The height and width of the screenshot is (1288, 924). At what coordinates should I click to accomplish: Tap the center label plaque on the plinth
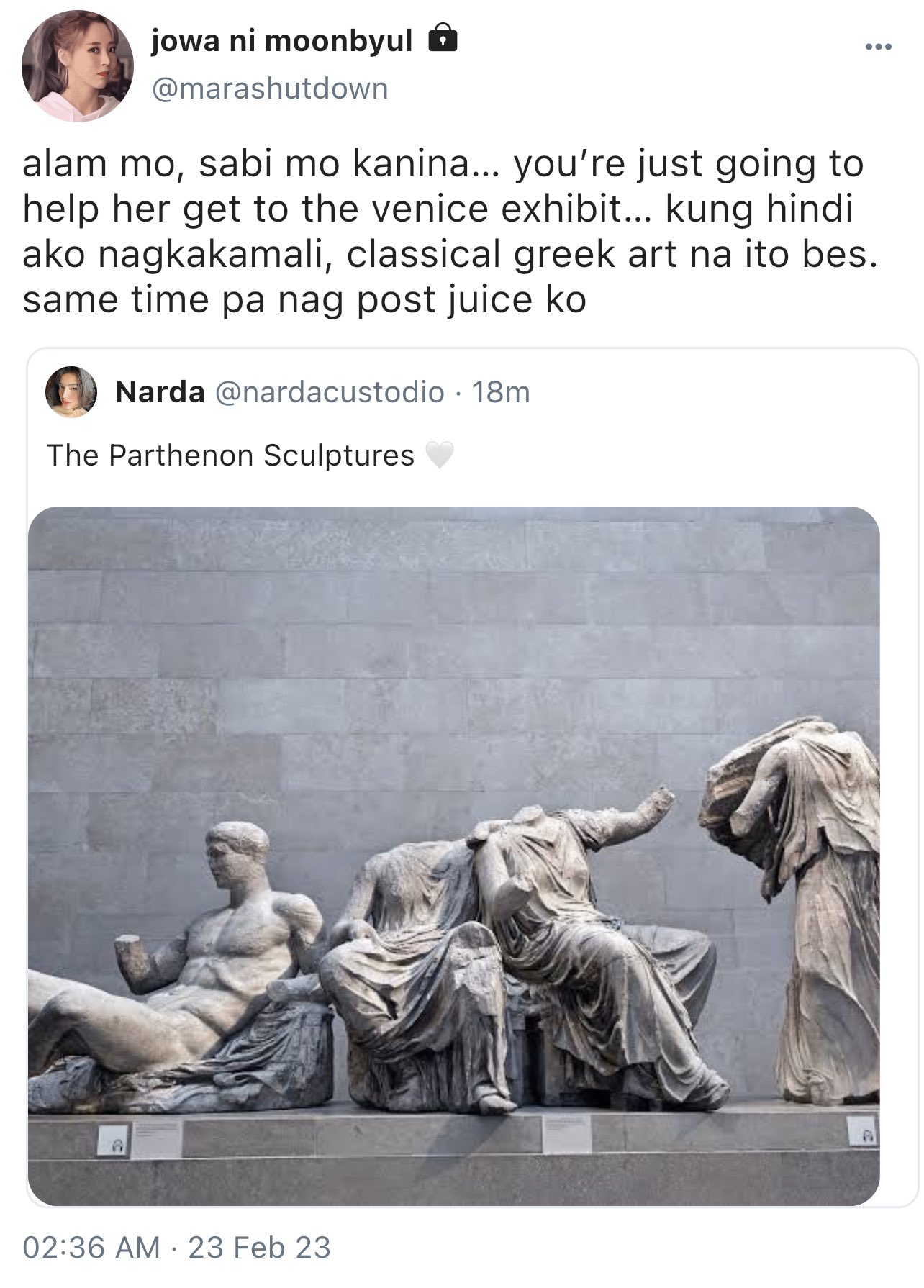point(566,1133)
